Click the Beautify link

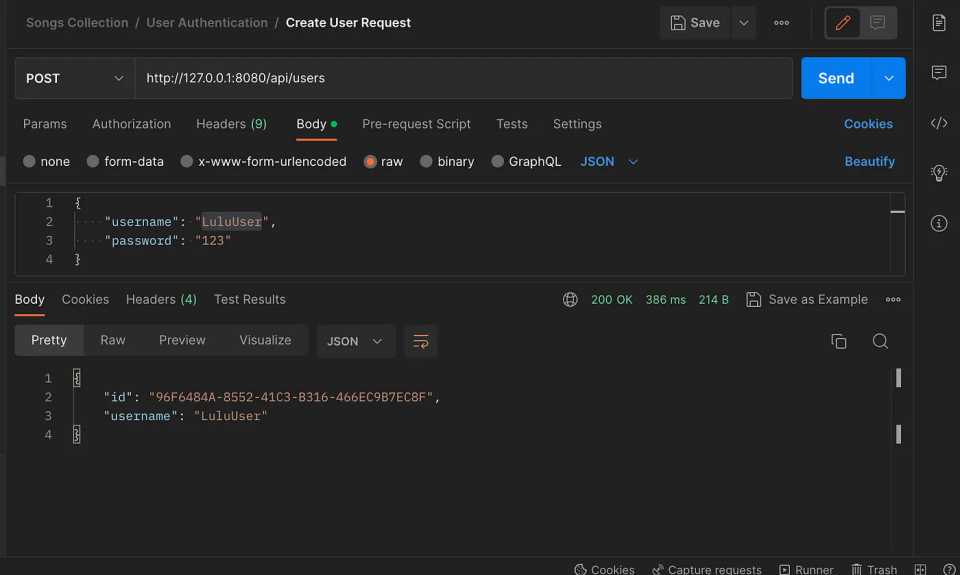(869, 162)
